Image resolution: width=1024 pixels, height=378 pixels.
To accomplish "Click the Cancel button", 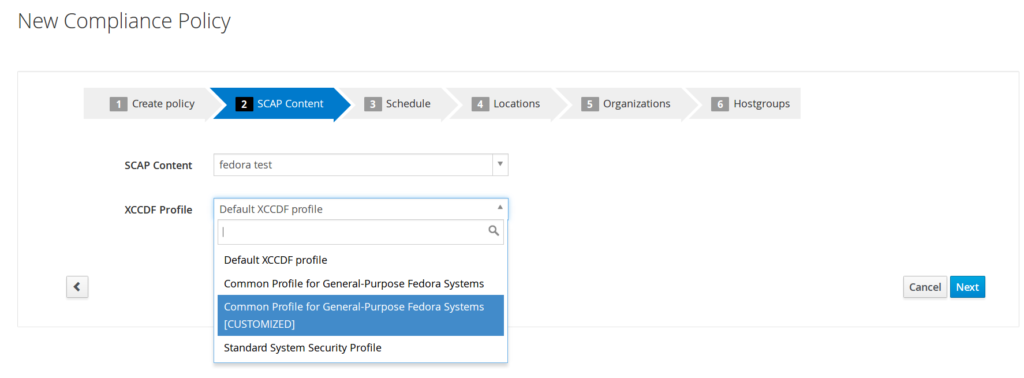I will [x=925, y=287].
